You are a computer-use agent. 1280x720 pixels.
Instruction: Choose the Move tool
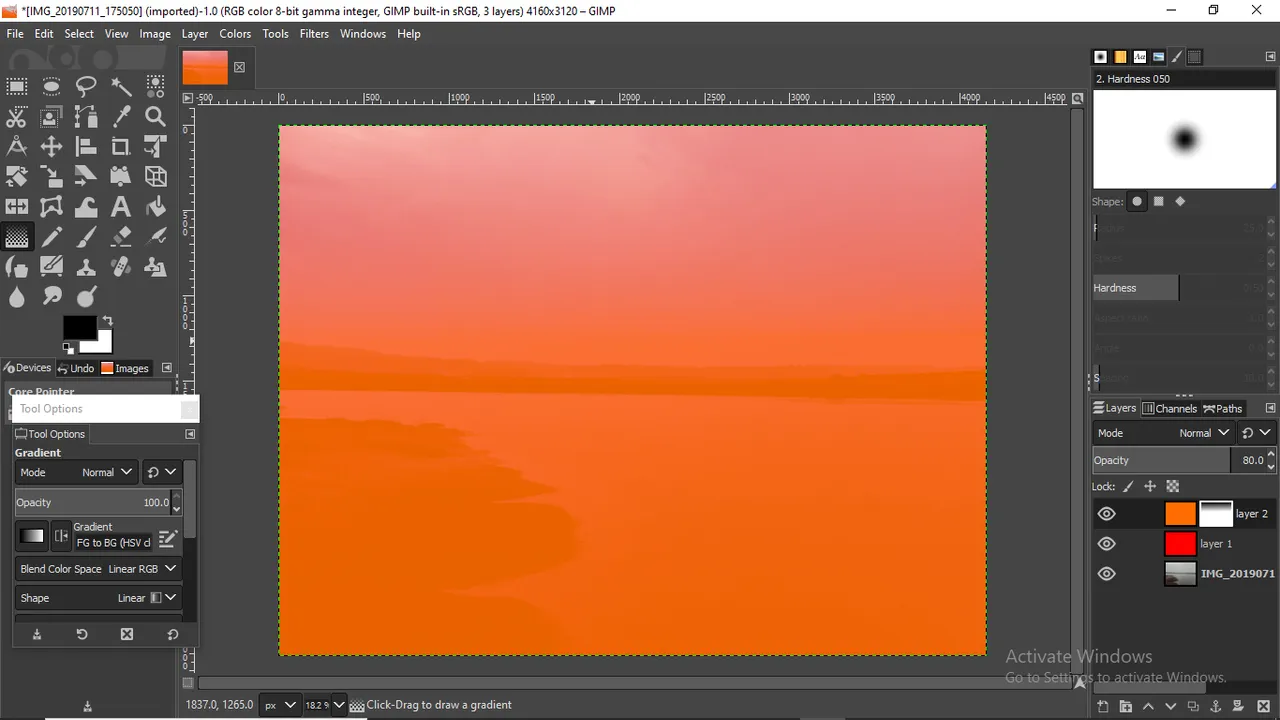click(x=51, y=147)
